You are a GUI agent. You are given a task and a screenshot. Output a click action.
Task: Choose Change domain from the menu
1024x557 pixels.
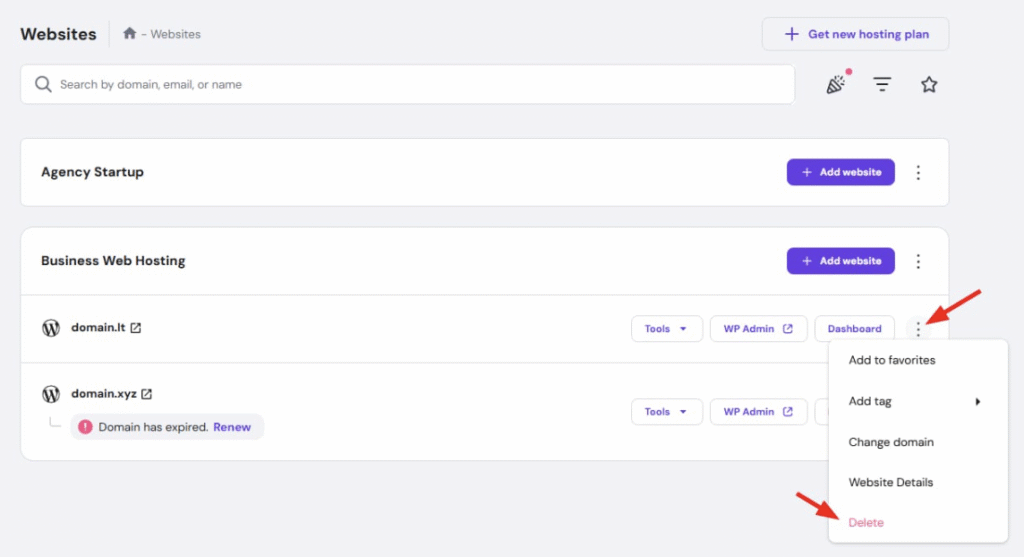891,442
